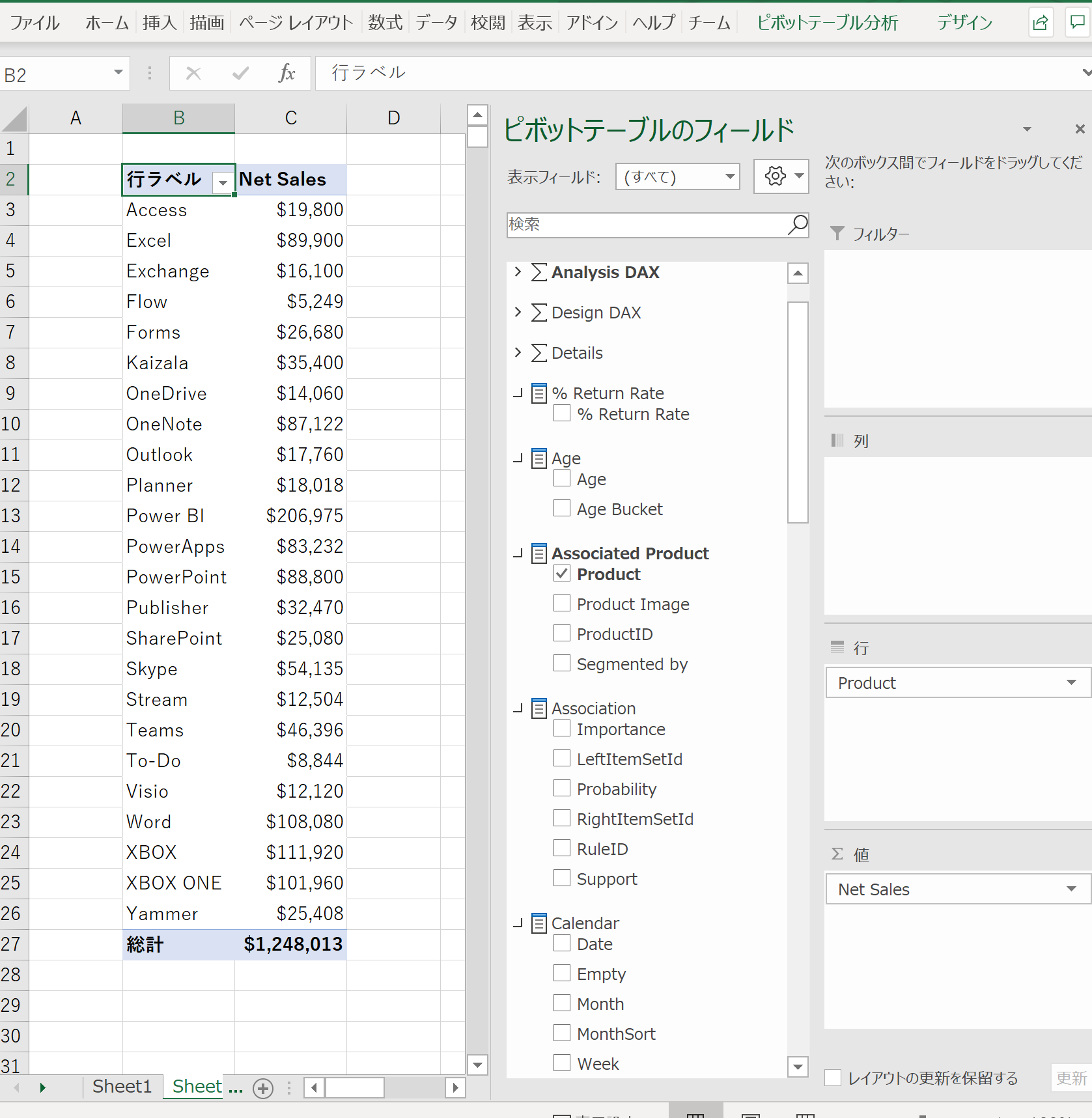Open the Comments icon in the ribbon
Viewport: 1092px width, 1118px height.
pyautogui.click(x=1078, y=23)
